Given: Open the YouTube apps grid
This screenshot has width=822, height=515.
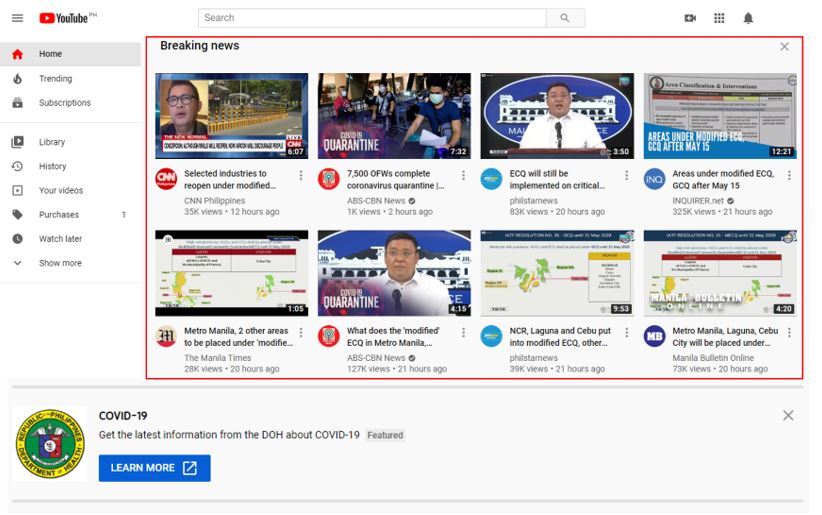Looking at the screenshot, I should [719, 18].
